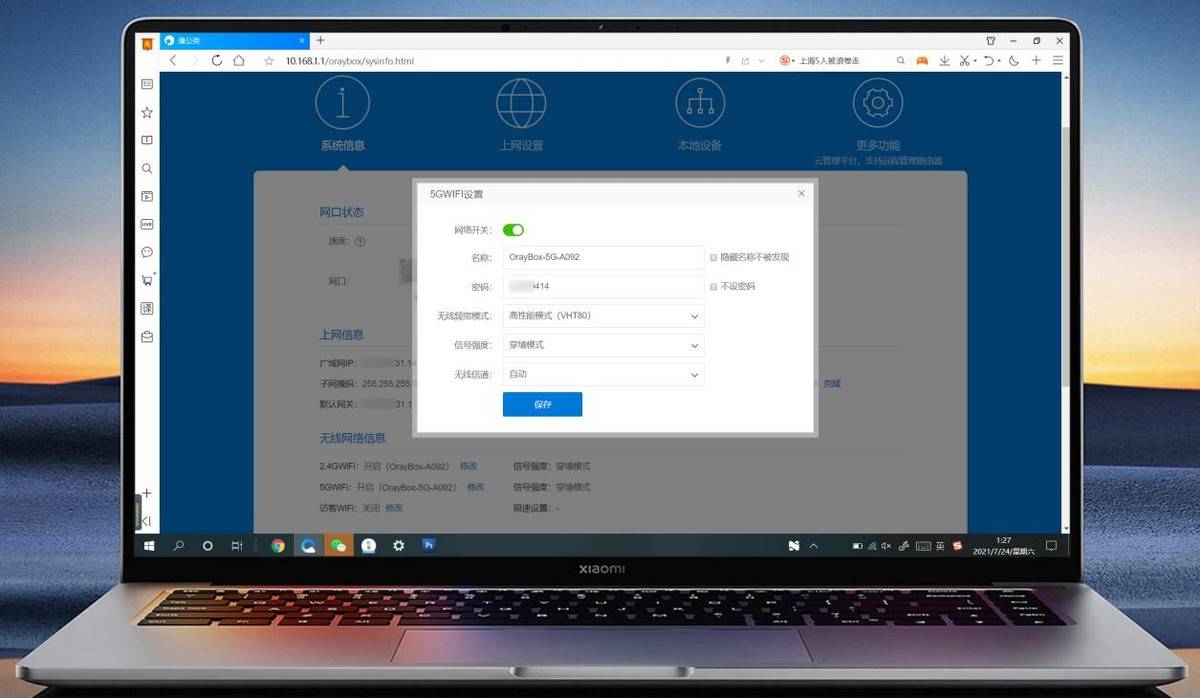Check the 隐藏名称不被发现 checkbox
The image size is (1200, 698).
pos(713,257)
